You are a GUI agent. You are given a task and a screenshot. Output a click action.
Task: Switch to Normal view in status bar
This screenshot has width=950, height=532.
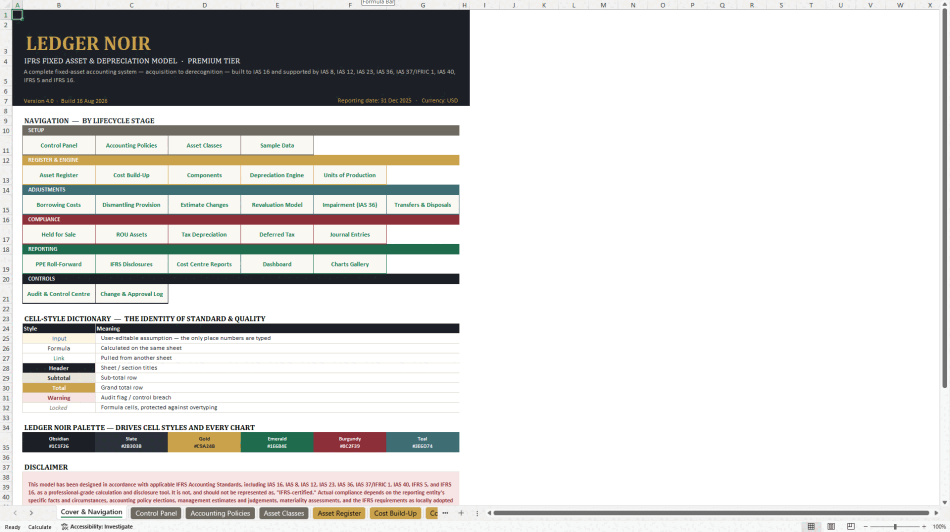(x=811, y=527)
